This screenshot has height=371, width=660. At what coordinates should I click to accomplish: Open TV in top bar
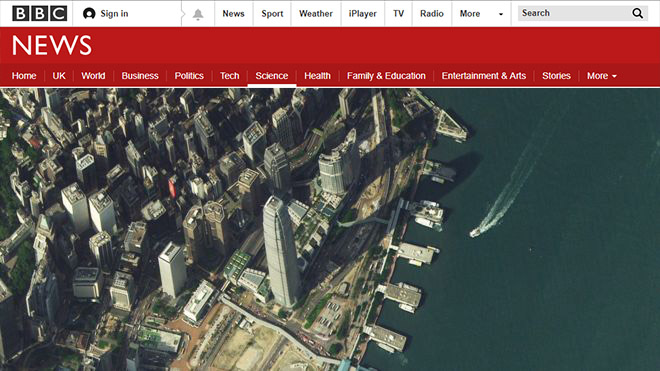point(398,13)
